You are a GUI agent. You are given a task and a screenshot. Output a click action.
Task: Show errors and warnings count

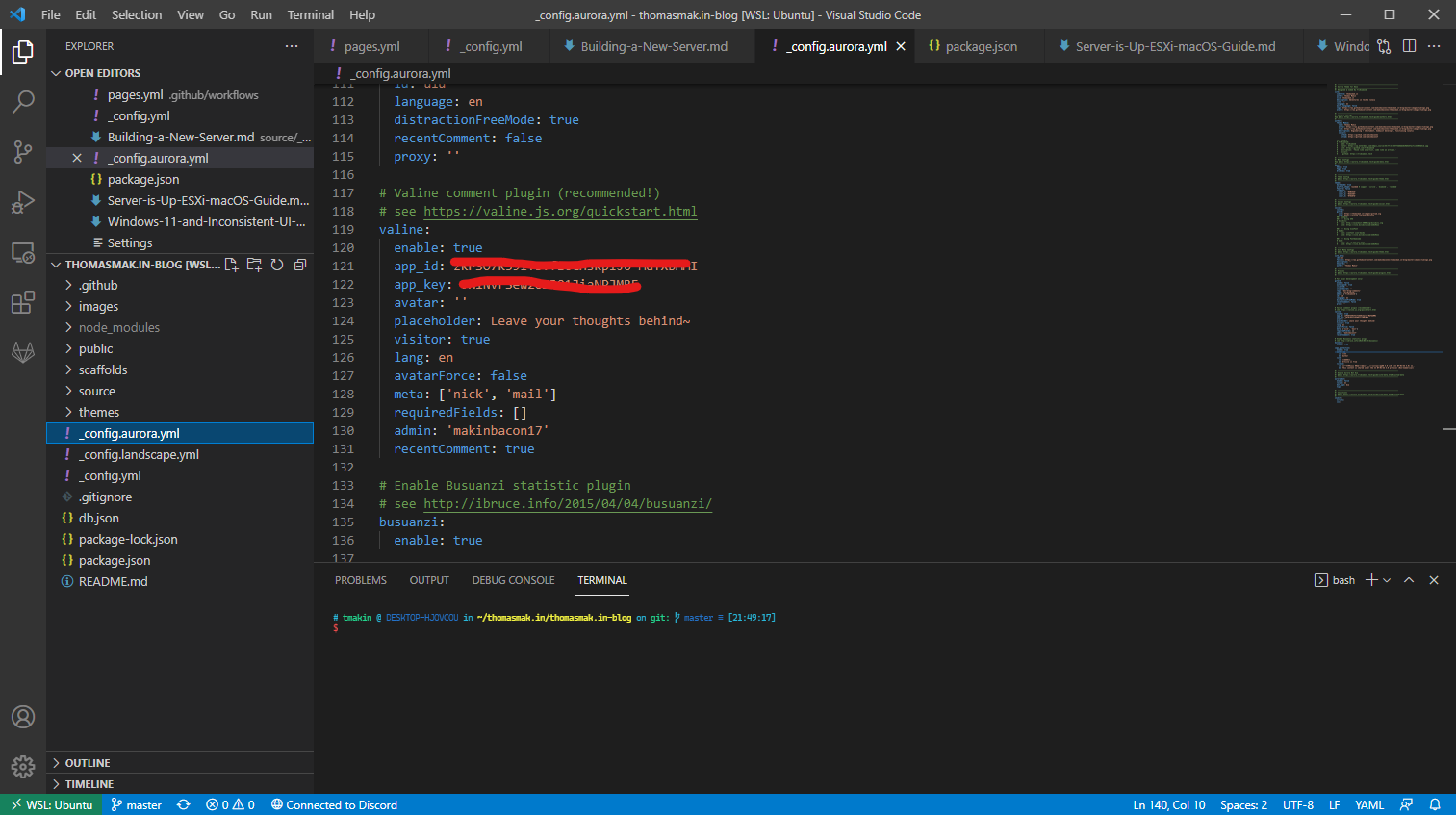pyautogui.click(x=230, y=804)
